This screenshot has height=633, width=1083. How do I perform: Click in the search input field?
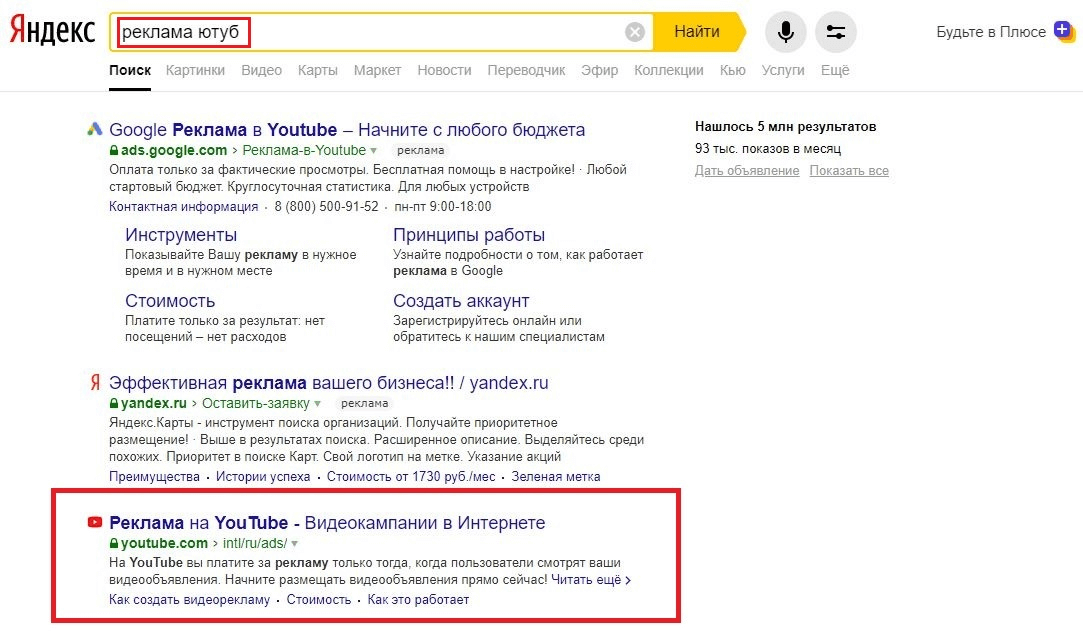(430, 32)
